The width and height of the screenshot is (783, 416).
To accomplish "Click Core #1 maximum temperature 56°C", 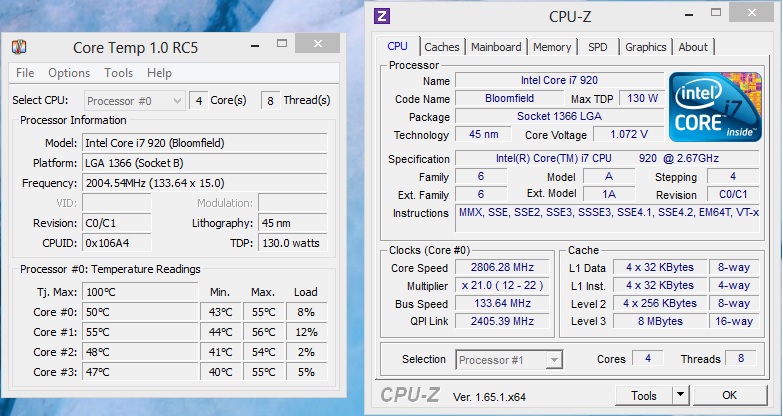I will 264,332.
